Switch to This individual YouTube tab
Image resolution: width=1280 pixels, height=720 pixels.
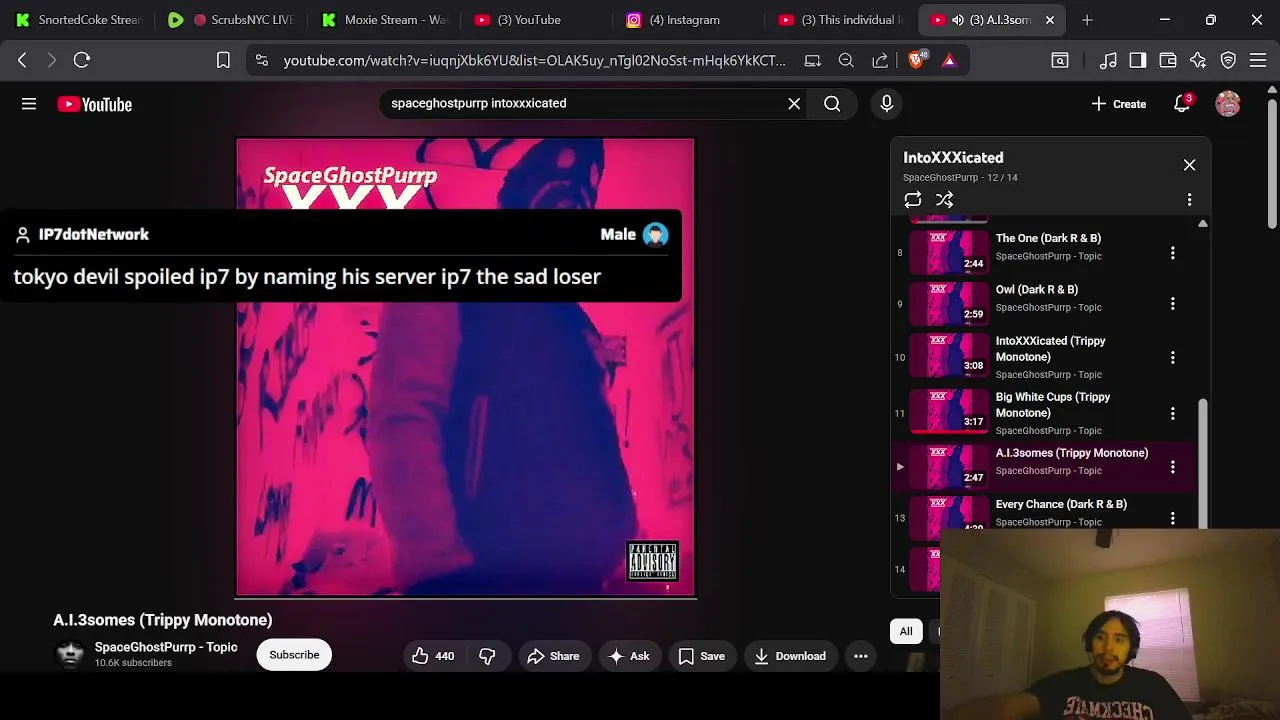[x=842, y=20]
